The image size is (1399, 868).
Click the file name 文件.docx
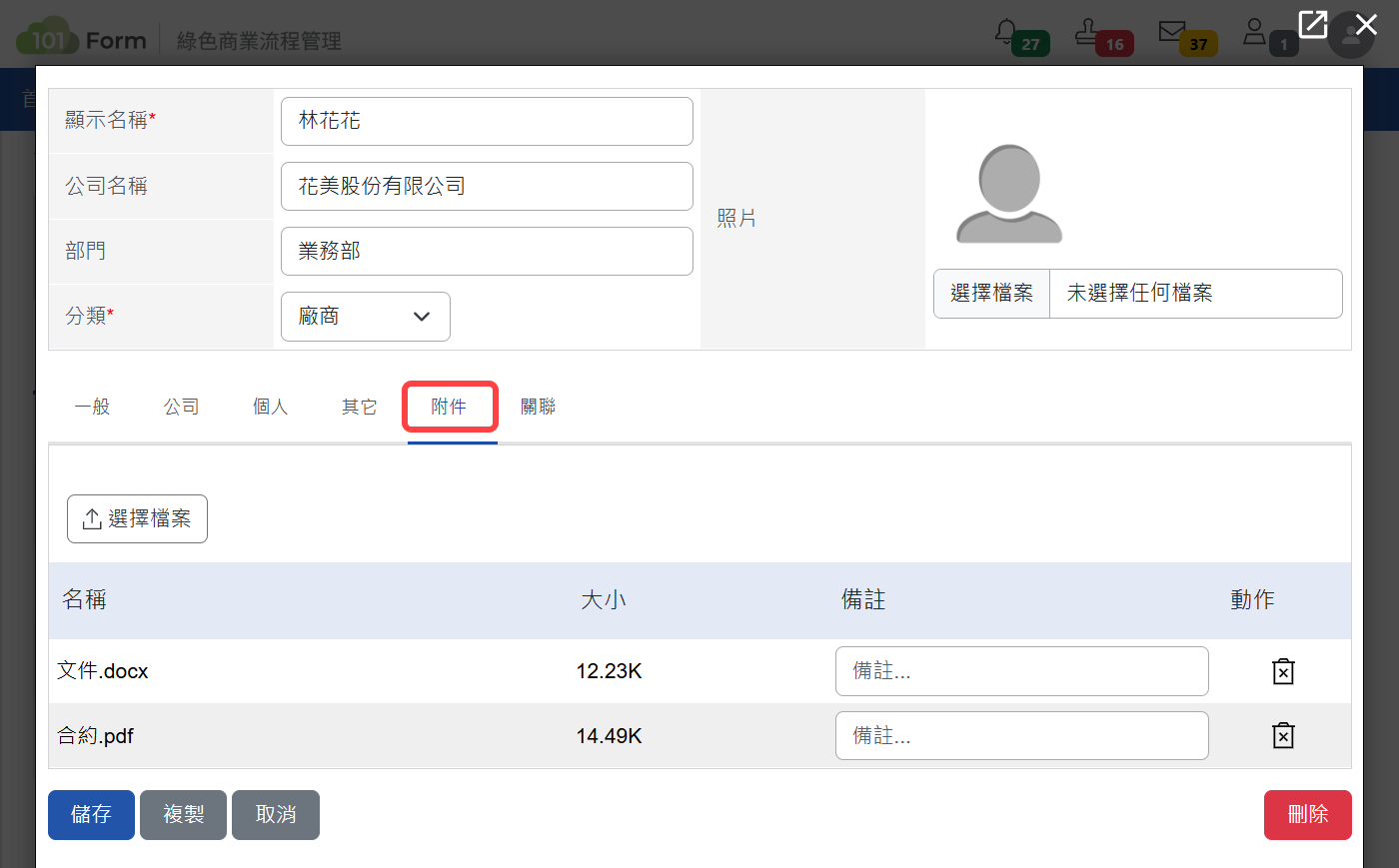coord(103,671)
